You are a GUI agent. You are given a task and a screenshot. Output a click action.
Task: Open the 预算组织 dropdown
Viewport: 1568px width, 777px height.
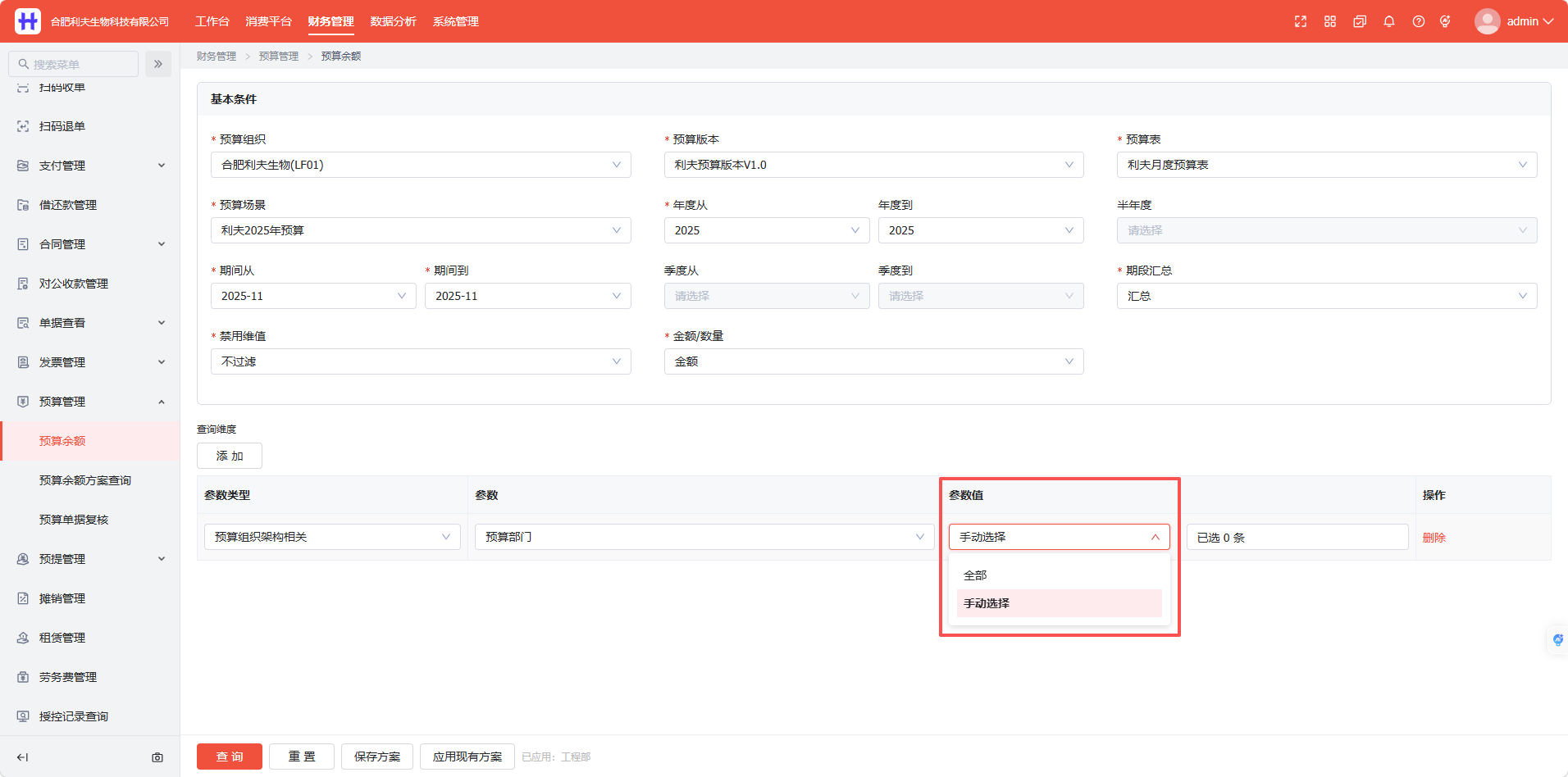pos(421,165)
